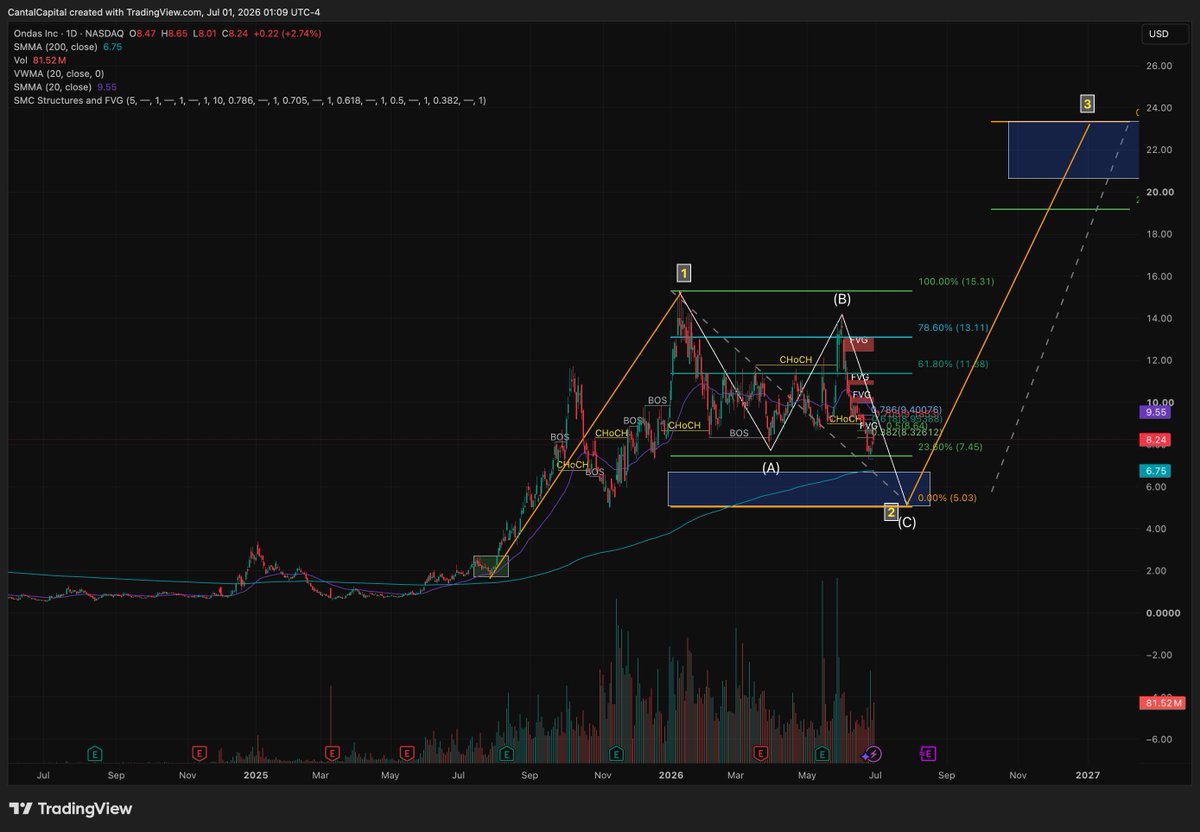1200x832 pixels.
Task: Select the lower blue demand zone rectangle
Action: pyautogui.click(x=799, y=489)
